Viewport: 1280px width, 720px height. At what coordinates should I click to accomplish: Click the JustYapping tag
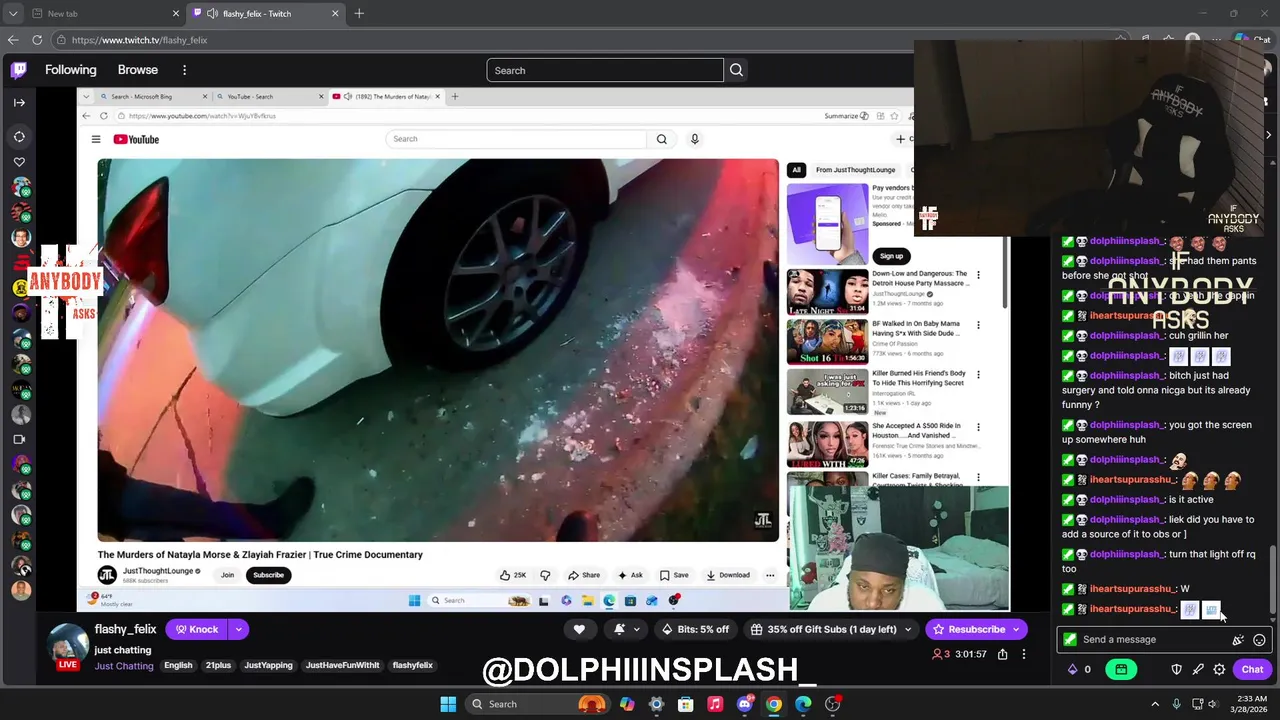click(x=268, y=666)
